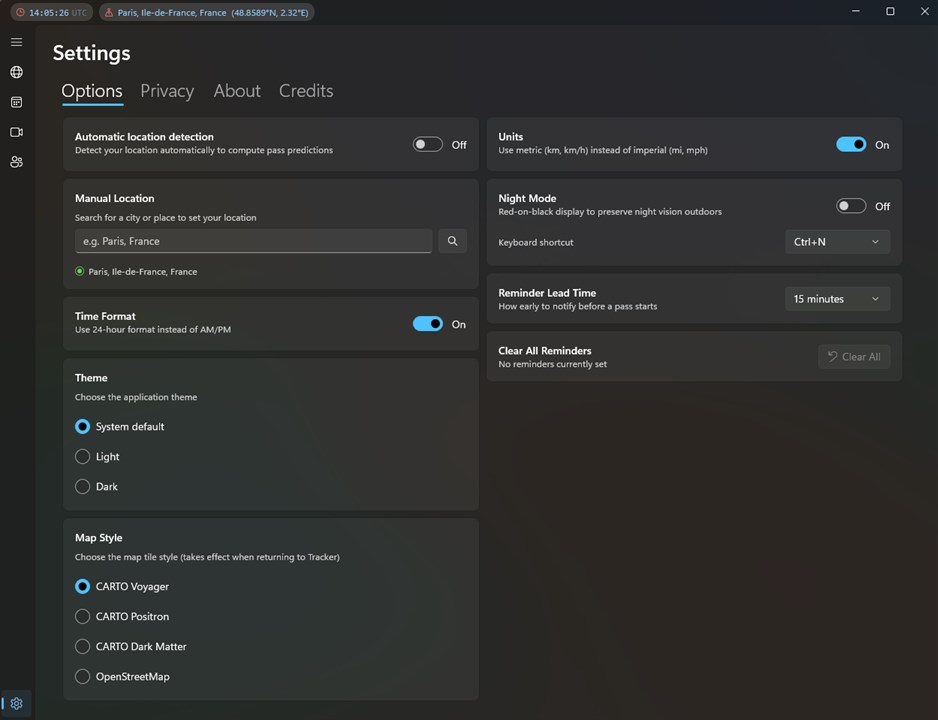Toggle the Units metric switch
938x720 pixels.
(x=851, y=145)
